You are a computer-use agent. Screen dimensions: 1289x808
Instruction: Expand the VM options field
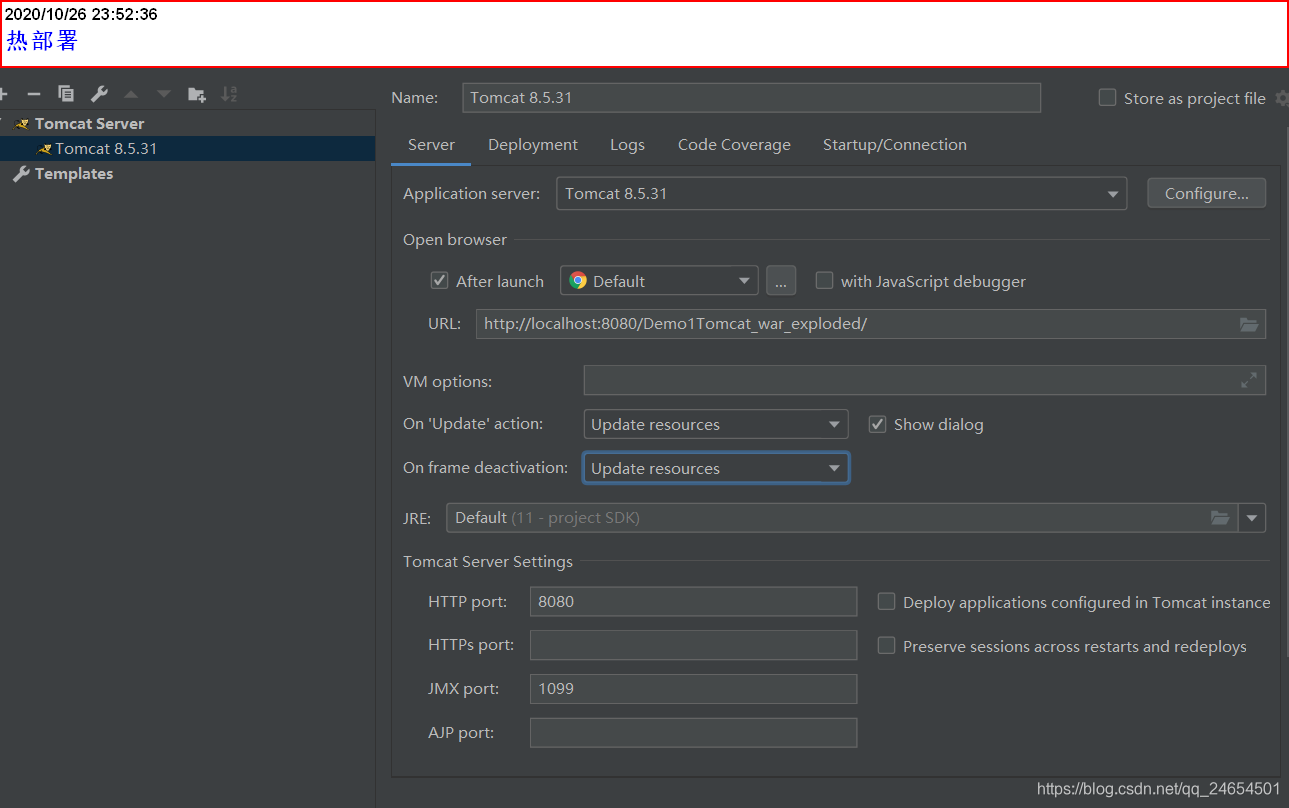point(1249,381)
